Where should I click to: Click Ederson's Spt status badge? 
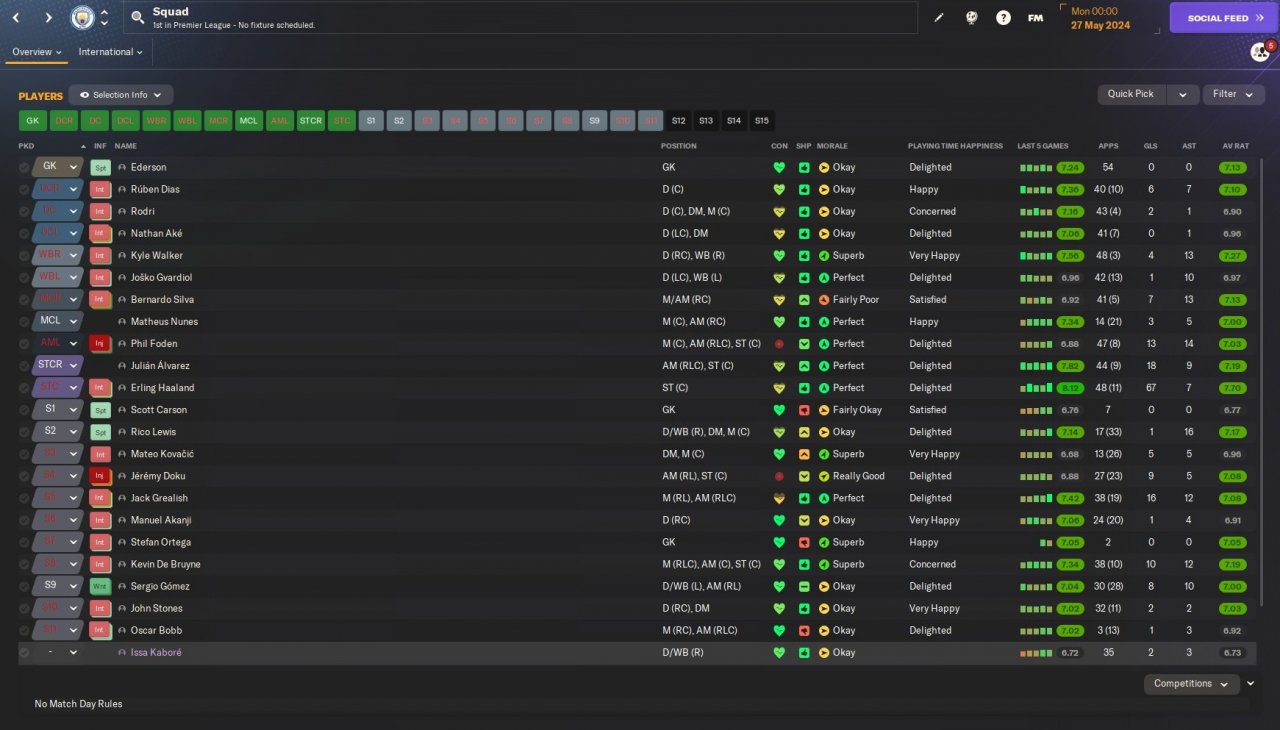pyautogui.click(x=100, y=167)
